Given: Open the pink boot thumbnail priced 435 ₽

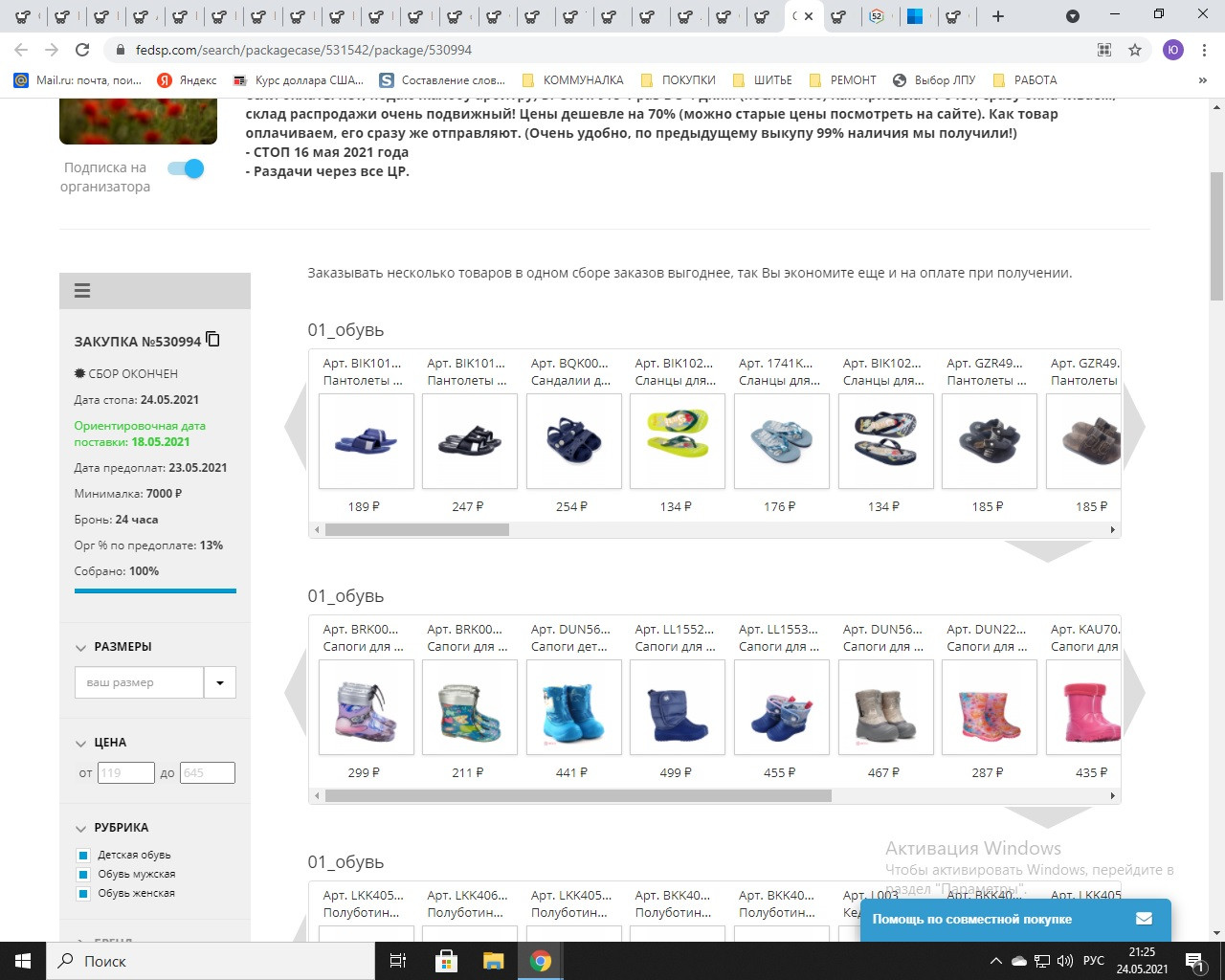Looking at the screenshot, I should 1085,707.
